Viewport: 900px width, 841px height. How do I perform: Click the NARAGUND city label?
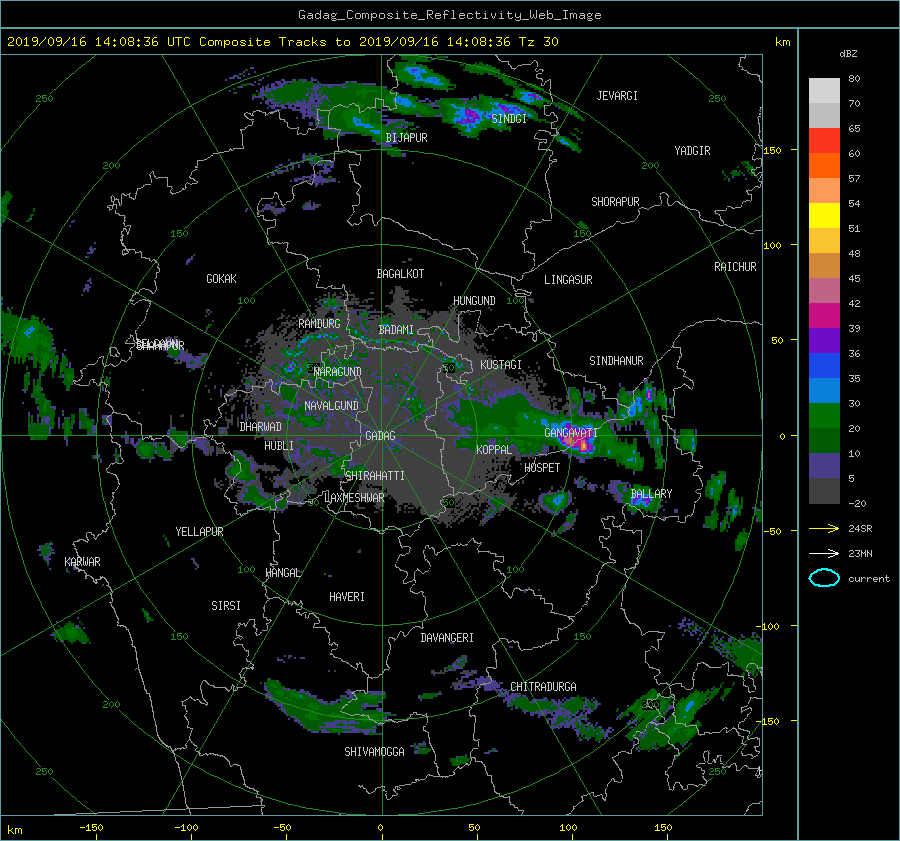[x=338, y=372]
